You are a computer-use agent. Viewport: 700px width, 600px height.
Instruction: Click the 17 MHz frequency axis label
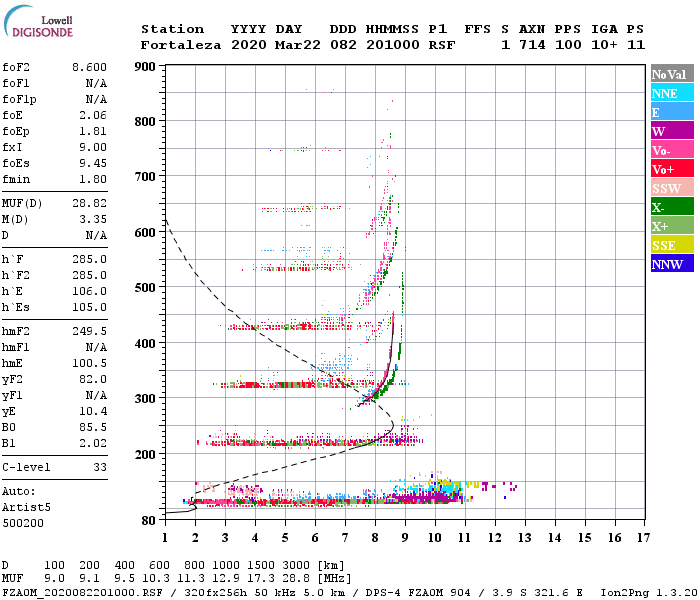tap(643, 538)
